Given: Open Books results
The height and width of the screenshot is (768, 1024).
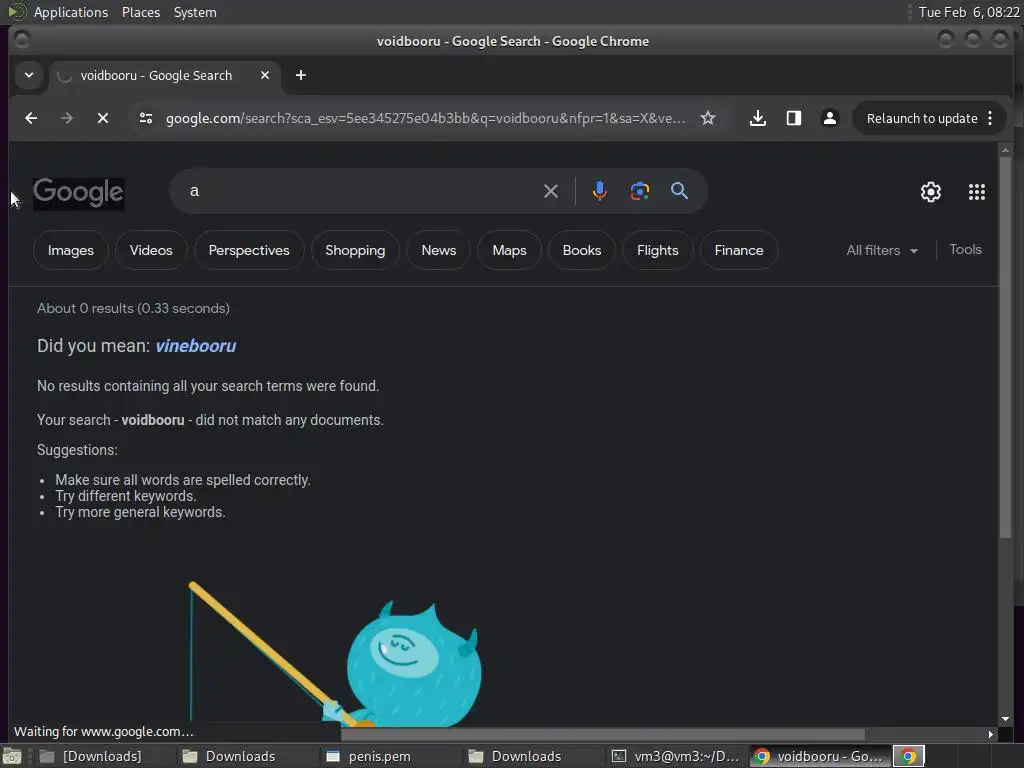Looking at the screenshot, I should tap(582, 250).
